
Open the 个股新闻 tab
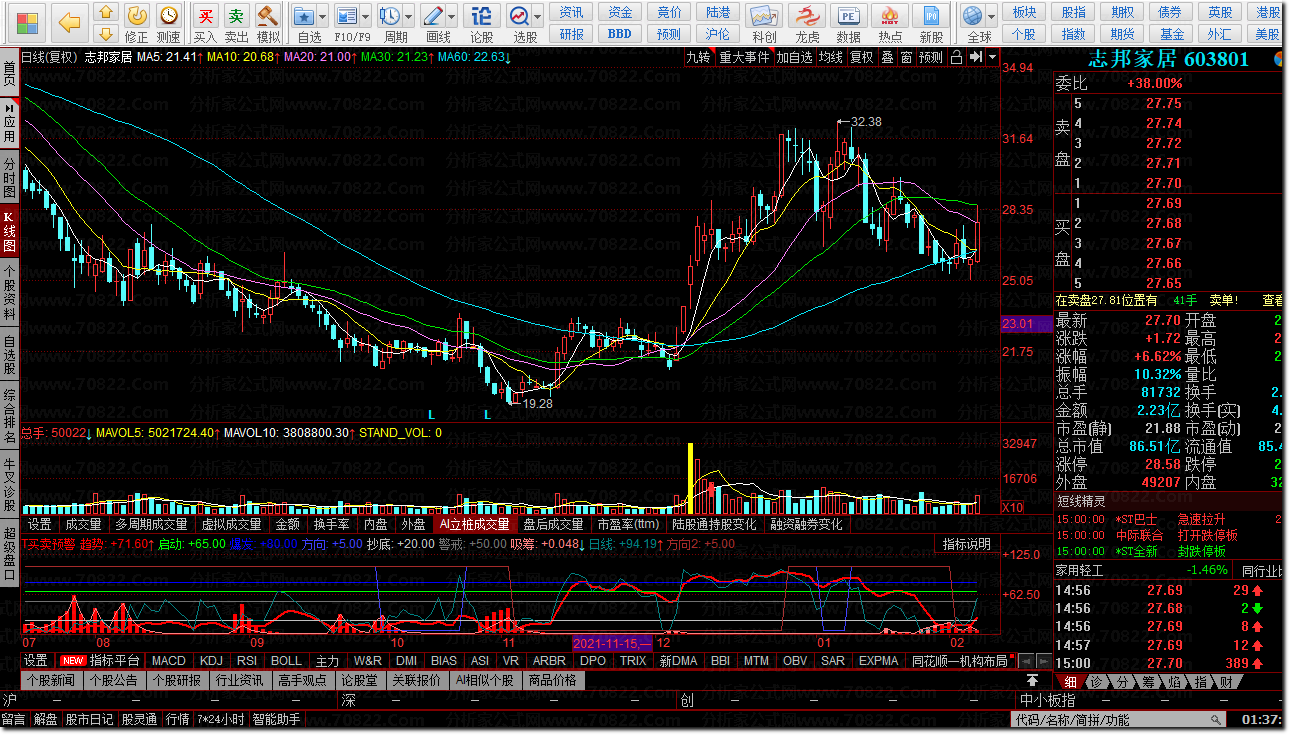pyautogui.click(x=53, y=680)
